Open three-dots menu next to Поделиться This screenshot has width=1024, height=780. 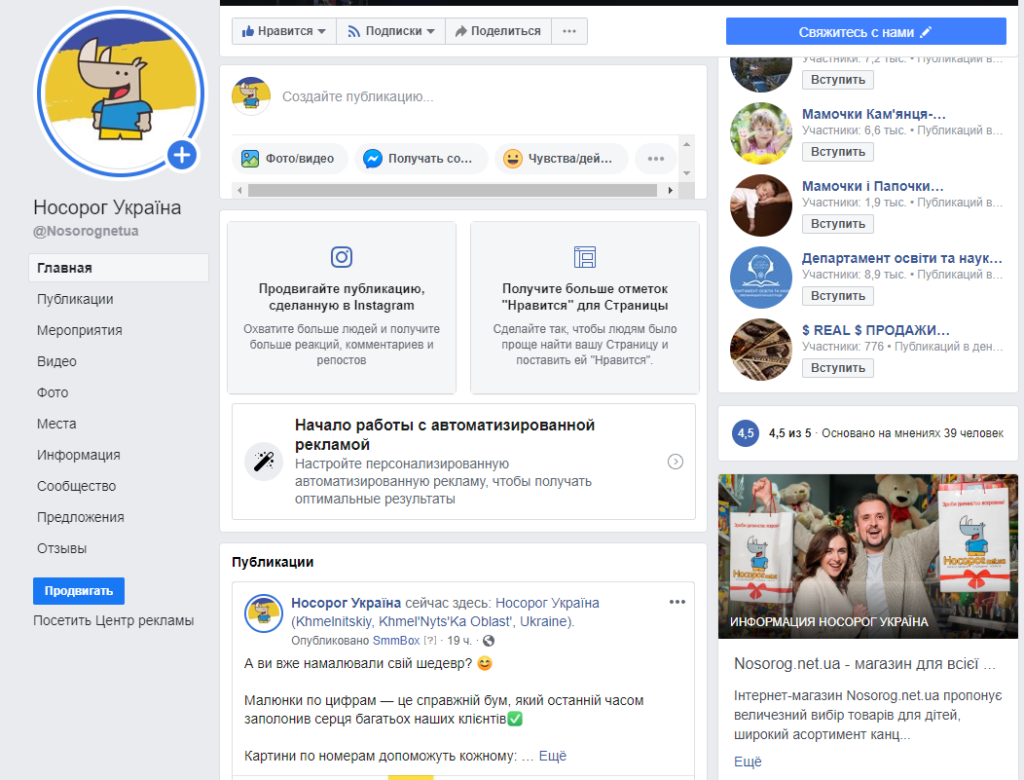click(x=569, y=31)
